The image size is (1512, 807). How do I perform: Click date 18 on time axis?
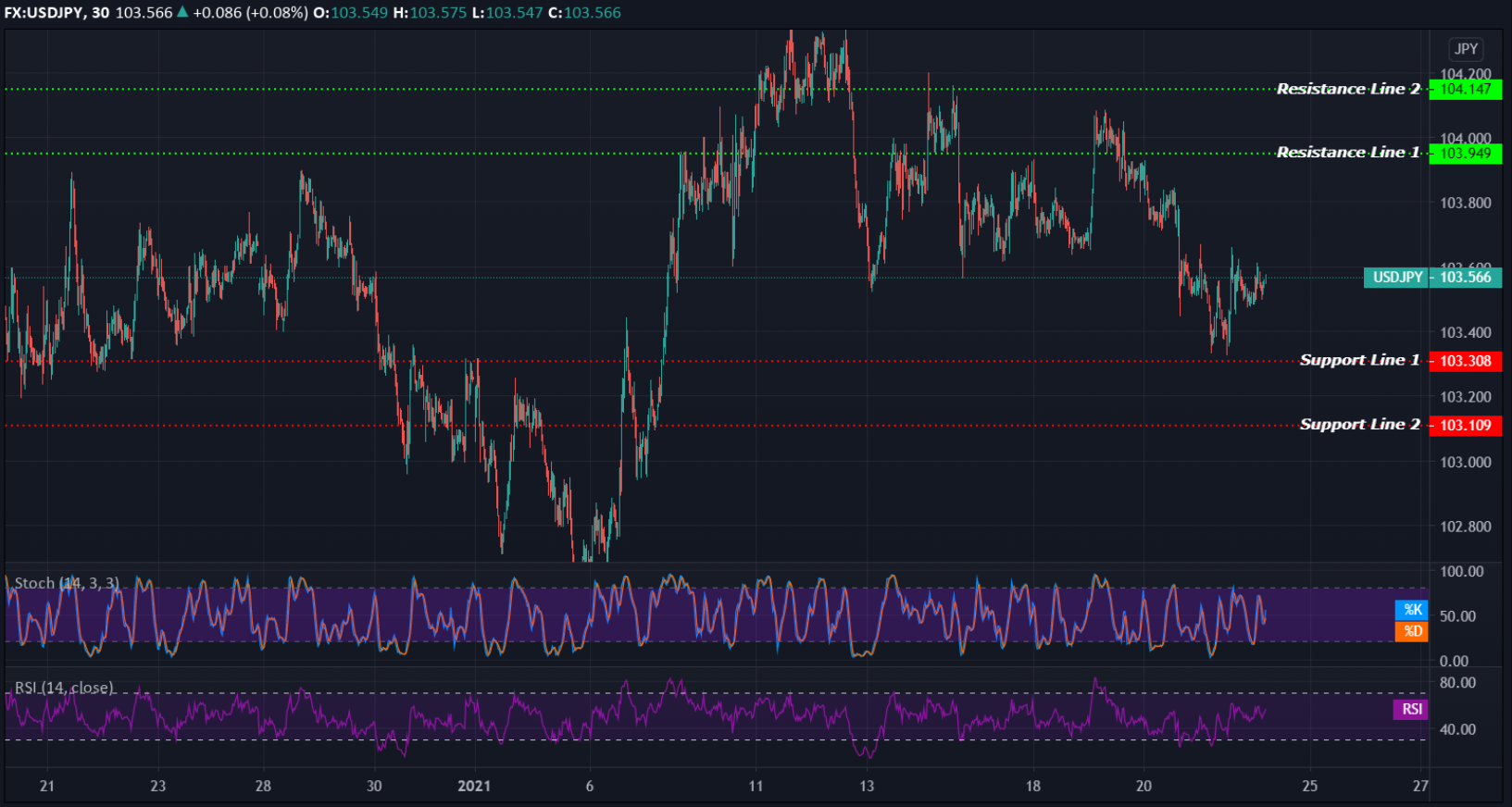(1033, 786)
